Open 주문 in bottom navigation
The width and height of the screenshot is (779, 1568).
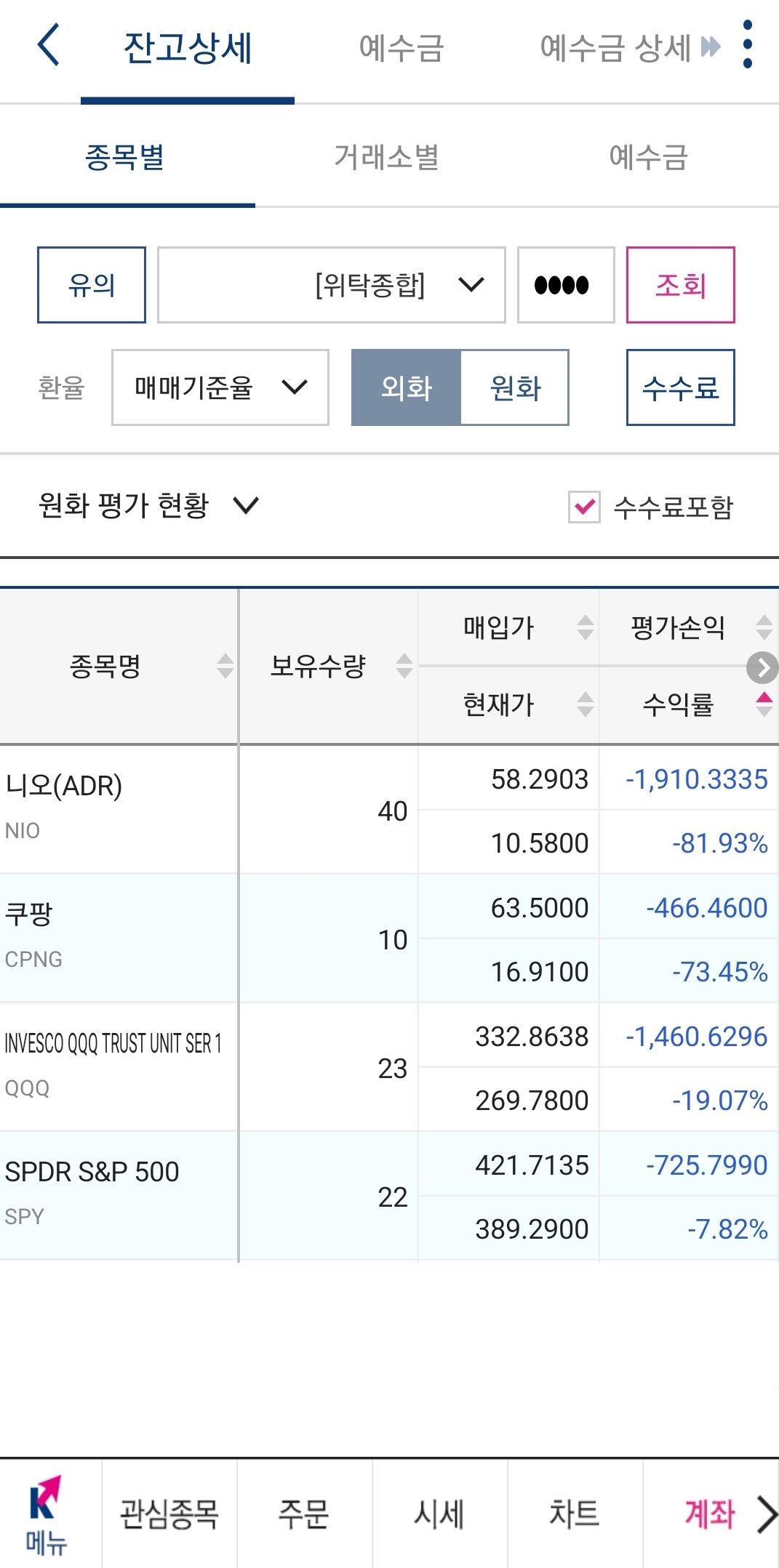pyautogui.click(x=304, y=1514)
